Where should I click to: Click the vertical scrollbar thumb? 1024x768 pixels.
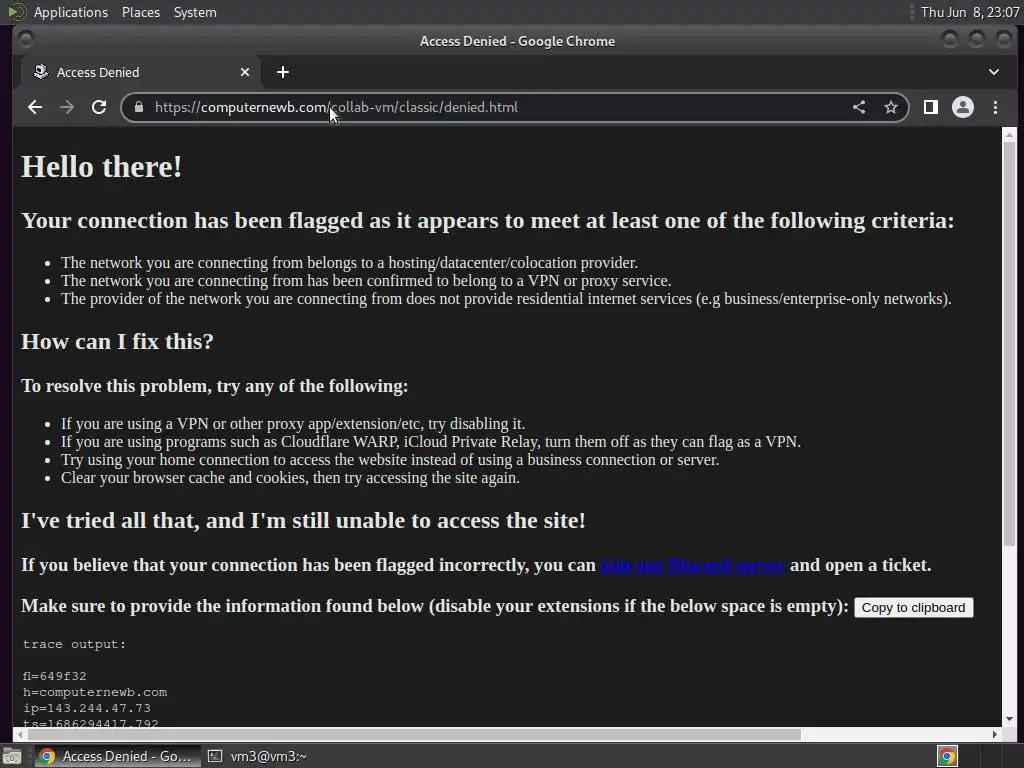coord(1010,344)
